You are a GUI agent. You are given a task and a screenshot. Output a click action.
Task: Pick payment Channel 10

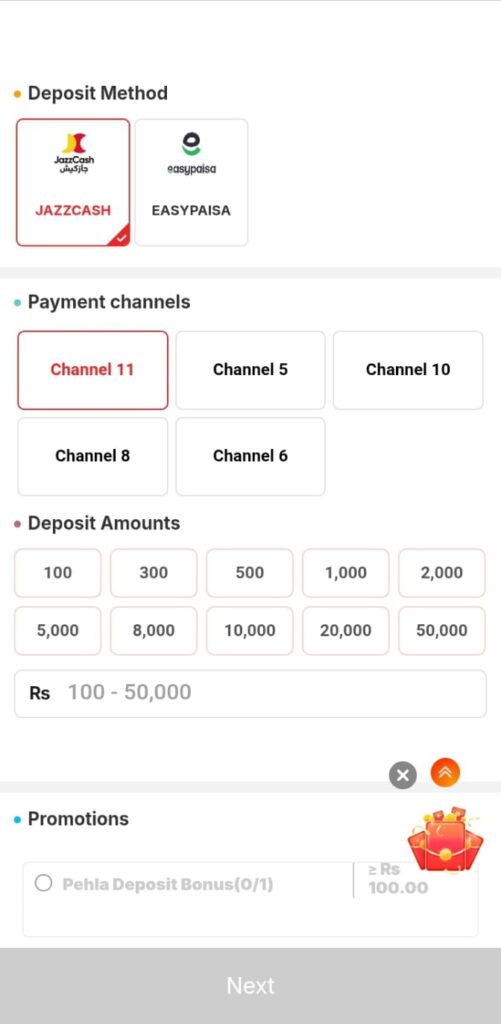(x=408, y=370)
